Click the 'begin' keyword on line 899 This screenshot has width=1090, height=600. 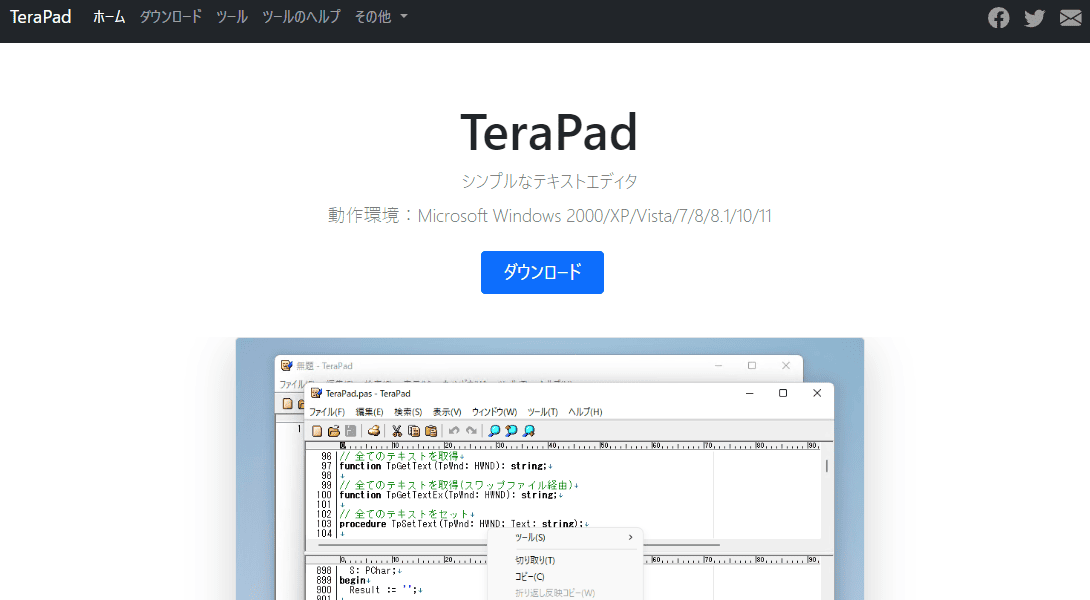(x=352, y=580)
